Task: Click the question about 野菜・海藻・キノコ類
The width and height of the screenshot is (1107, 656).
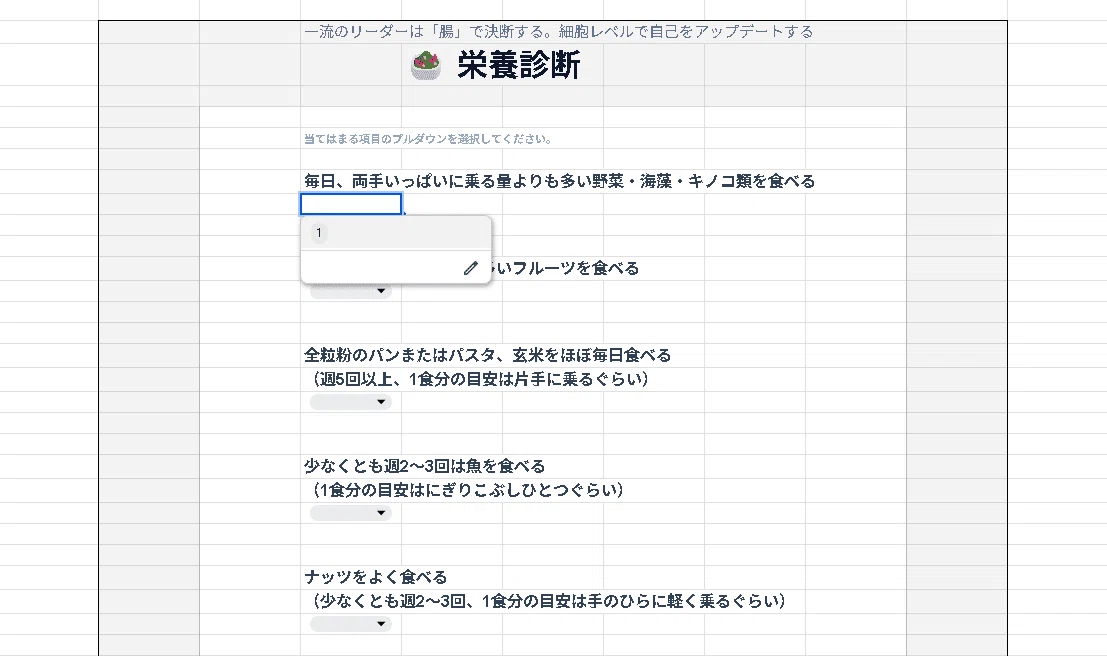Action: (x=559, y=181)
